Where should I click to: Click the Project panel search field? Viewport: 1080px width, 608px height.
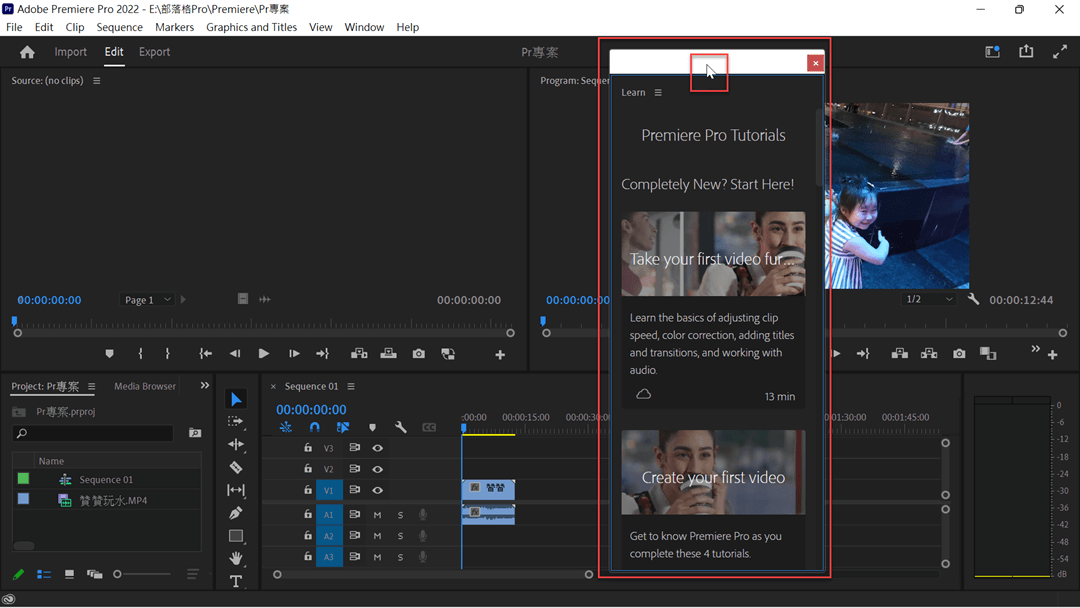click(93, 433)
